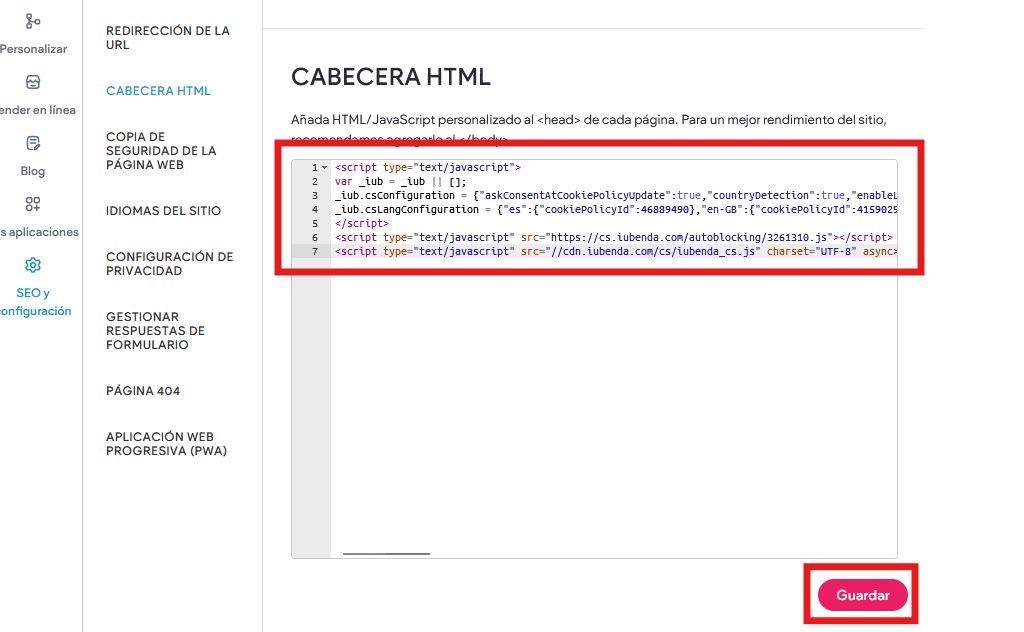1024x632 pixels.
Task: Save changes with the Guardar button
Action: pos(863,595)
